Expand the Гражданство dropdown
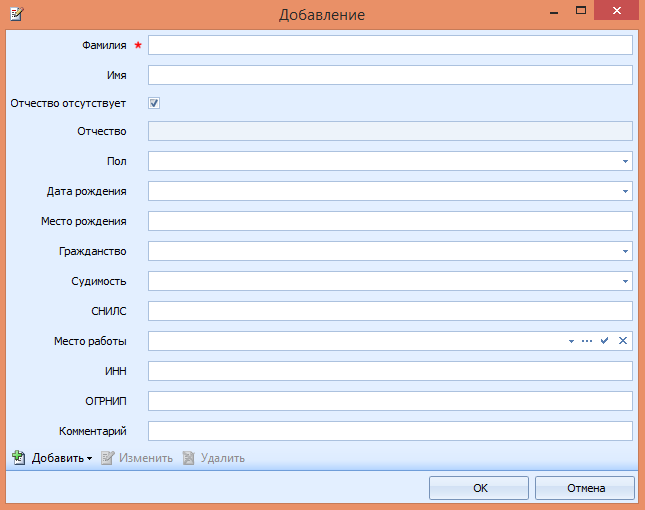This screenshot has height=510, width=645. (625, 251)
